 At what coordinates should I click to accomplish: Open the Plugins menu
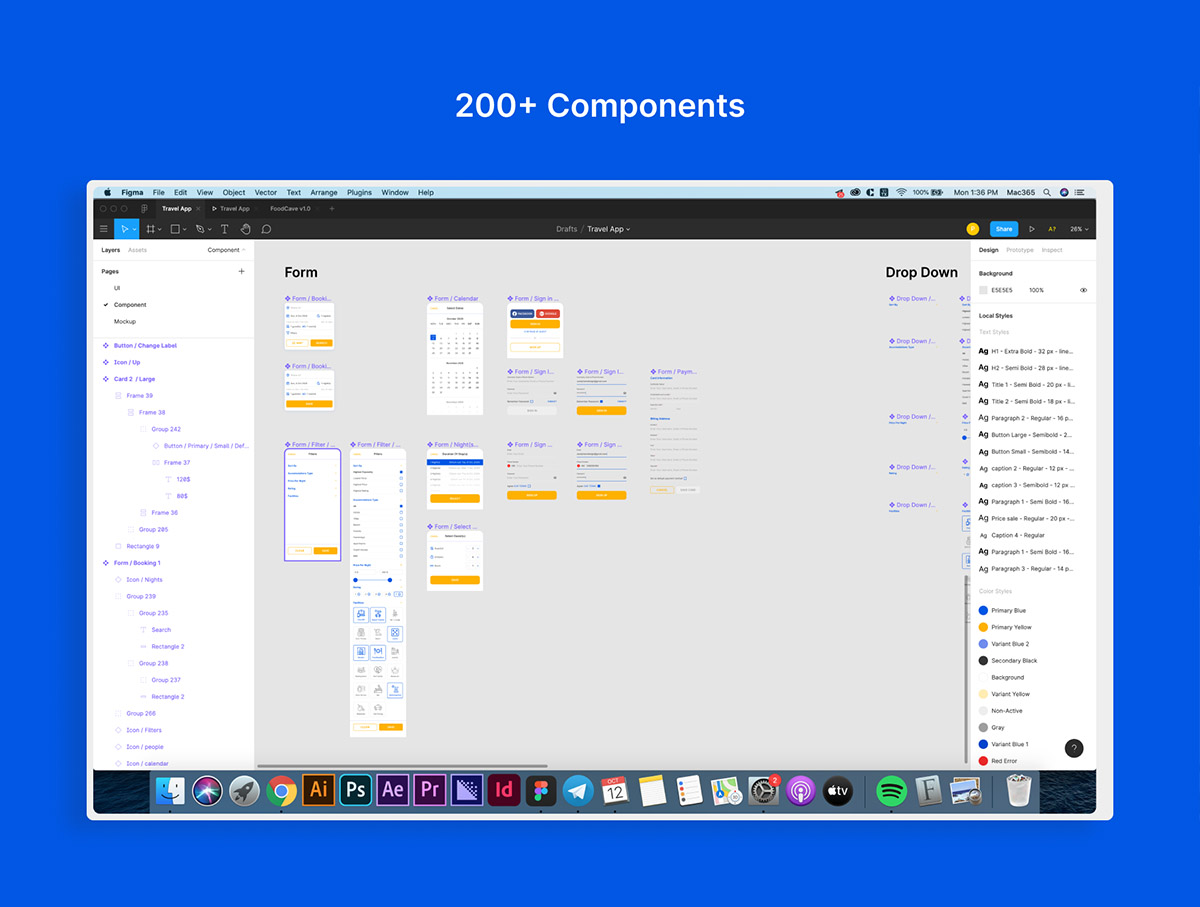pos(359,192)
